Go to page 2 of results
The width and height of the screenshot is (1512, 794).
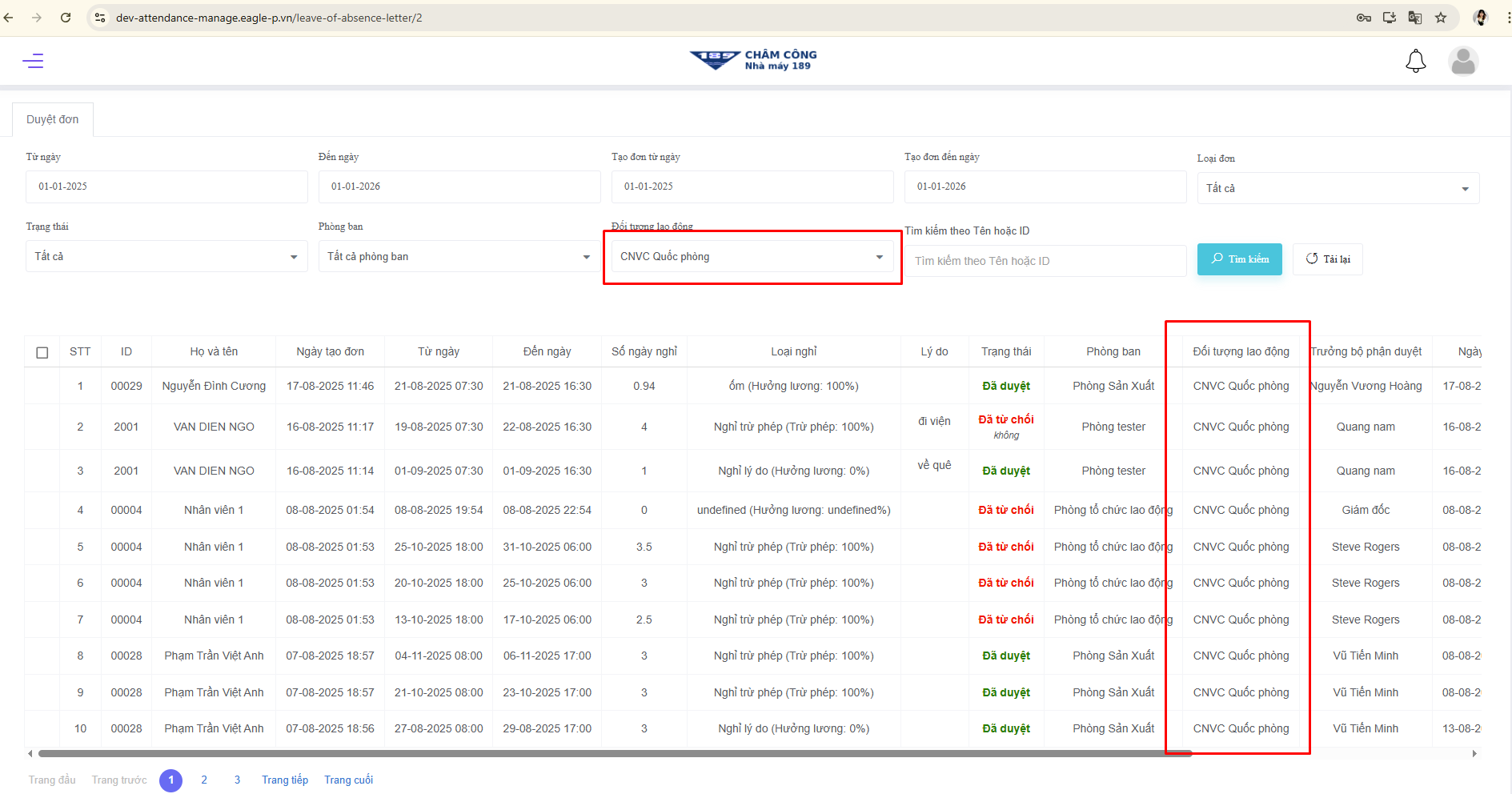pos(204,780)
